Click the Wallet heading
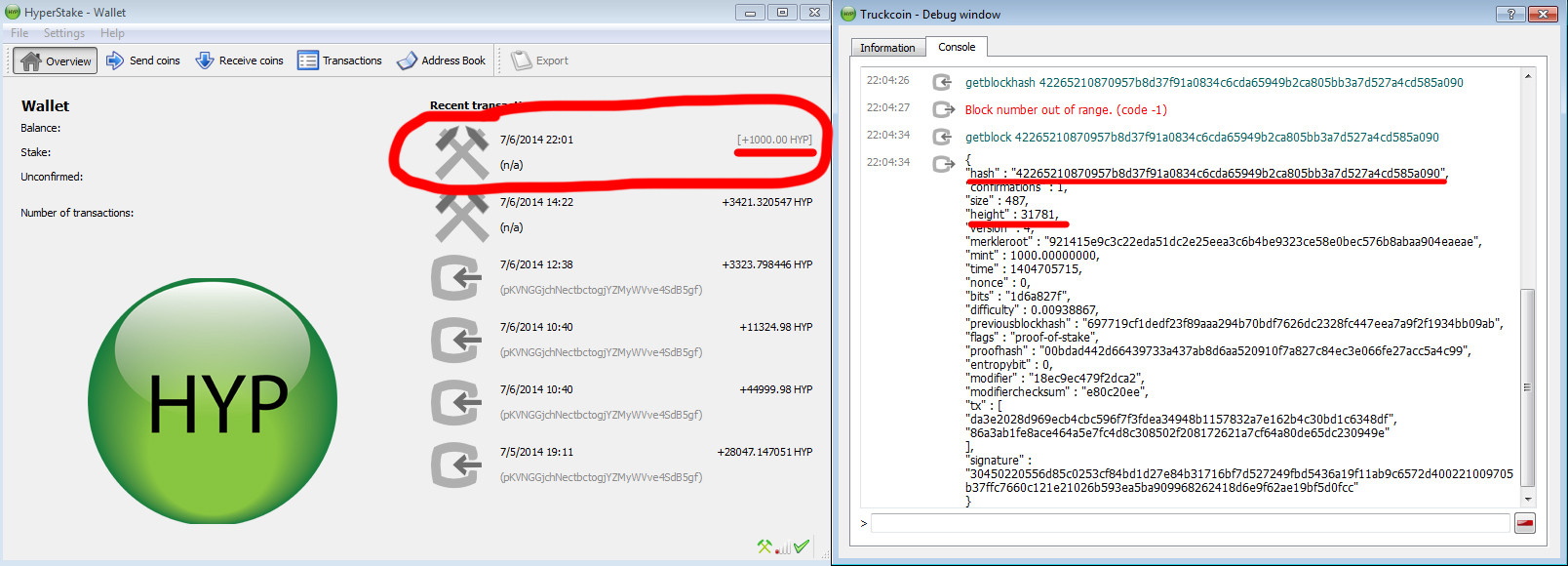The image size is (1568, 566). click(45, 105)
